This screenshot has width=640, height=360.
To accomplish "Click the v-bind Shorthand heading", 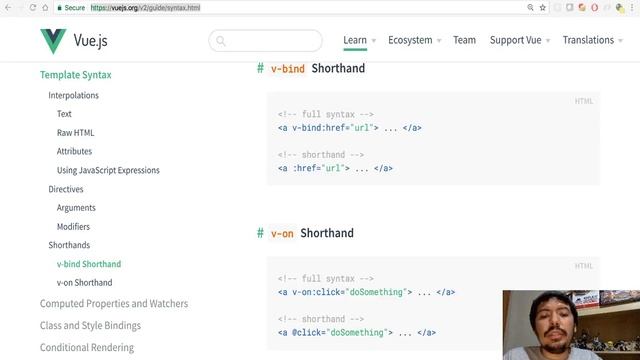I will point(318,68).
